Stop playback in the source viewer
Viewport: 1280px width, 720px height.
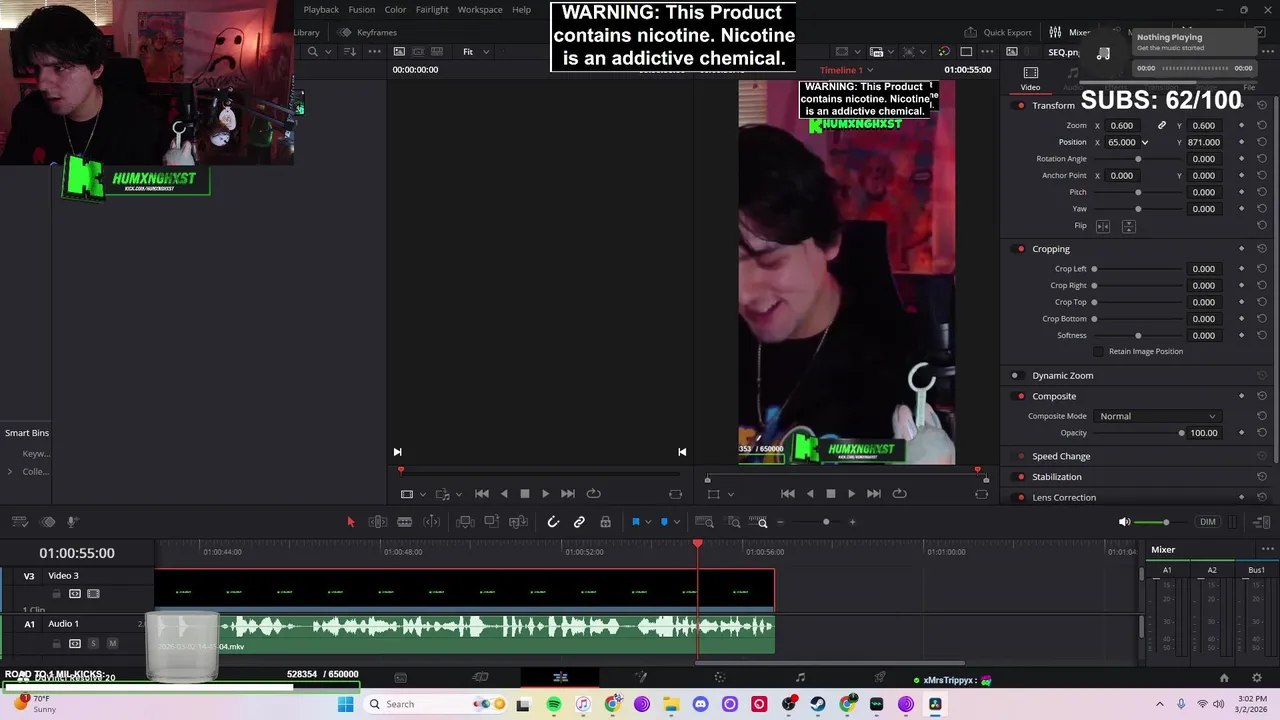(x=524, y=494)
